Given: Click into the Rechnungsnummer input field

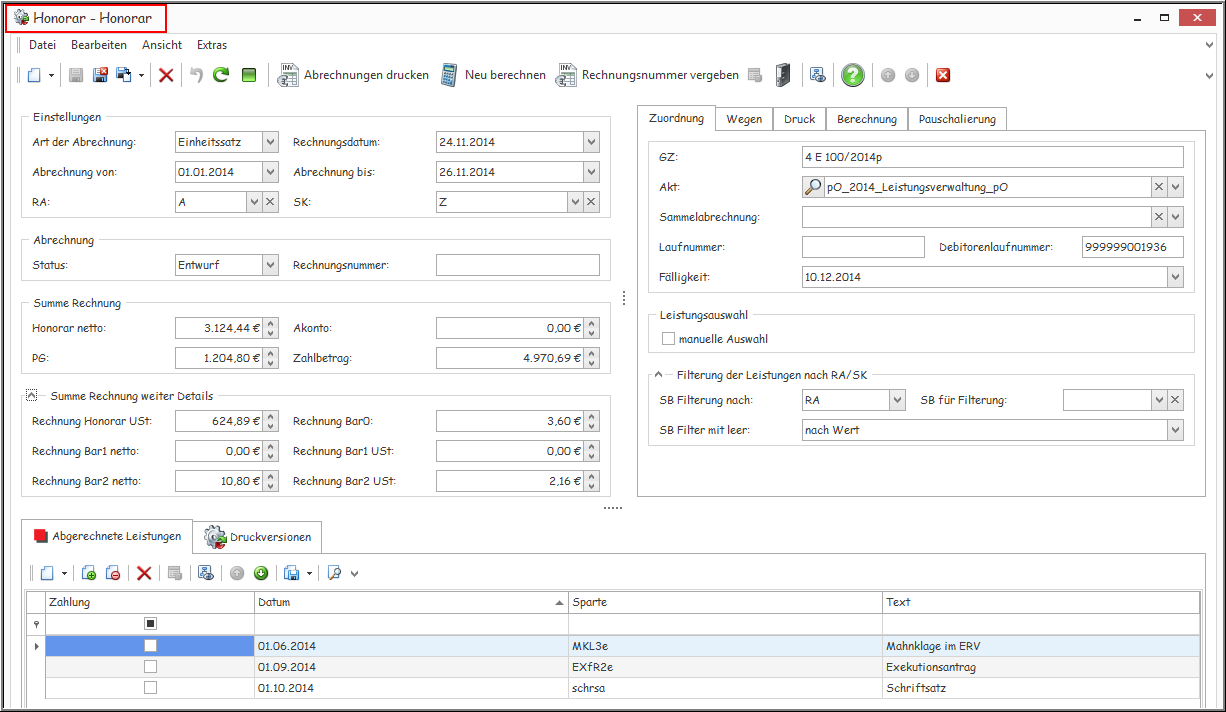Looking at the screenshot, I should [x=517, y=265].
